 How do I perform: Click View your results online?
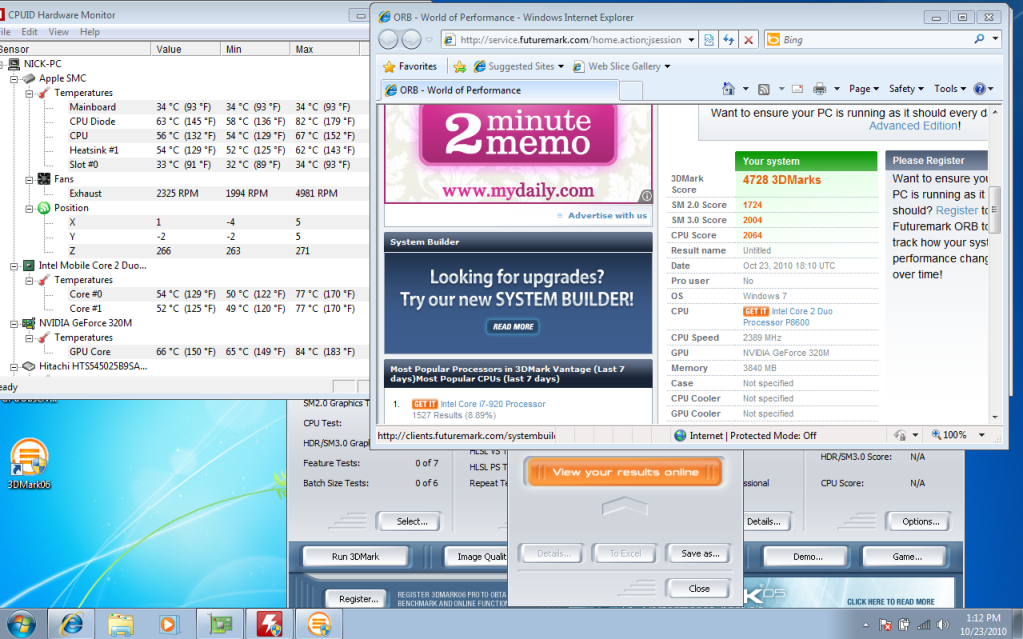click(625, 472)
